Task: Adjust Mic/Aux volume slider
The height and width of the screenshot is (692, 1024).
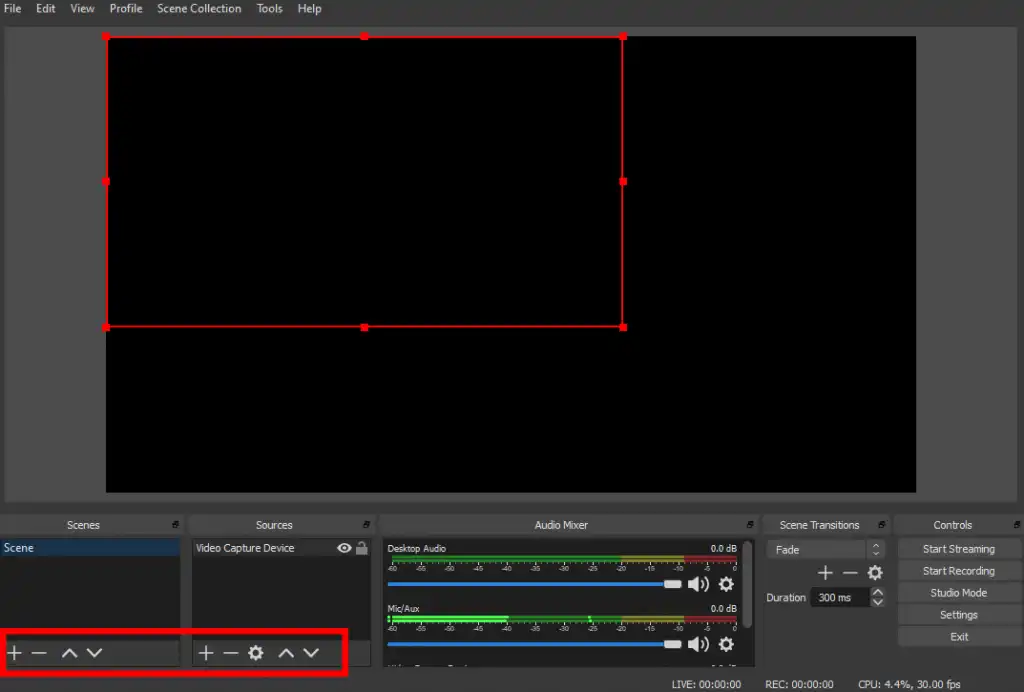Action: pos(534,644)
